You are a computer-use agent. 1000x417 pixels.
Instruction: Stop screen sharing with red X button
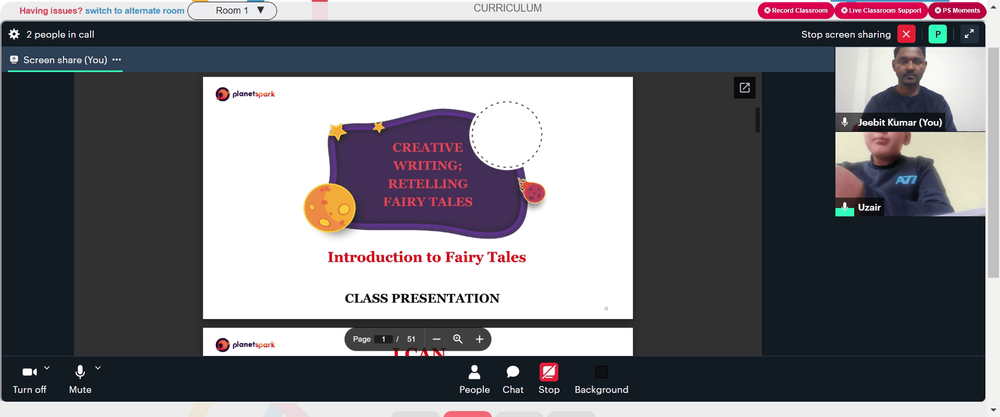click(906, 34)
